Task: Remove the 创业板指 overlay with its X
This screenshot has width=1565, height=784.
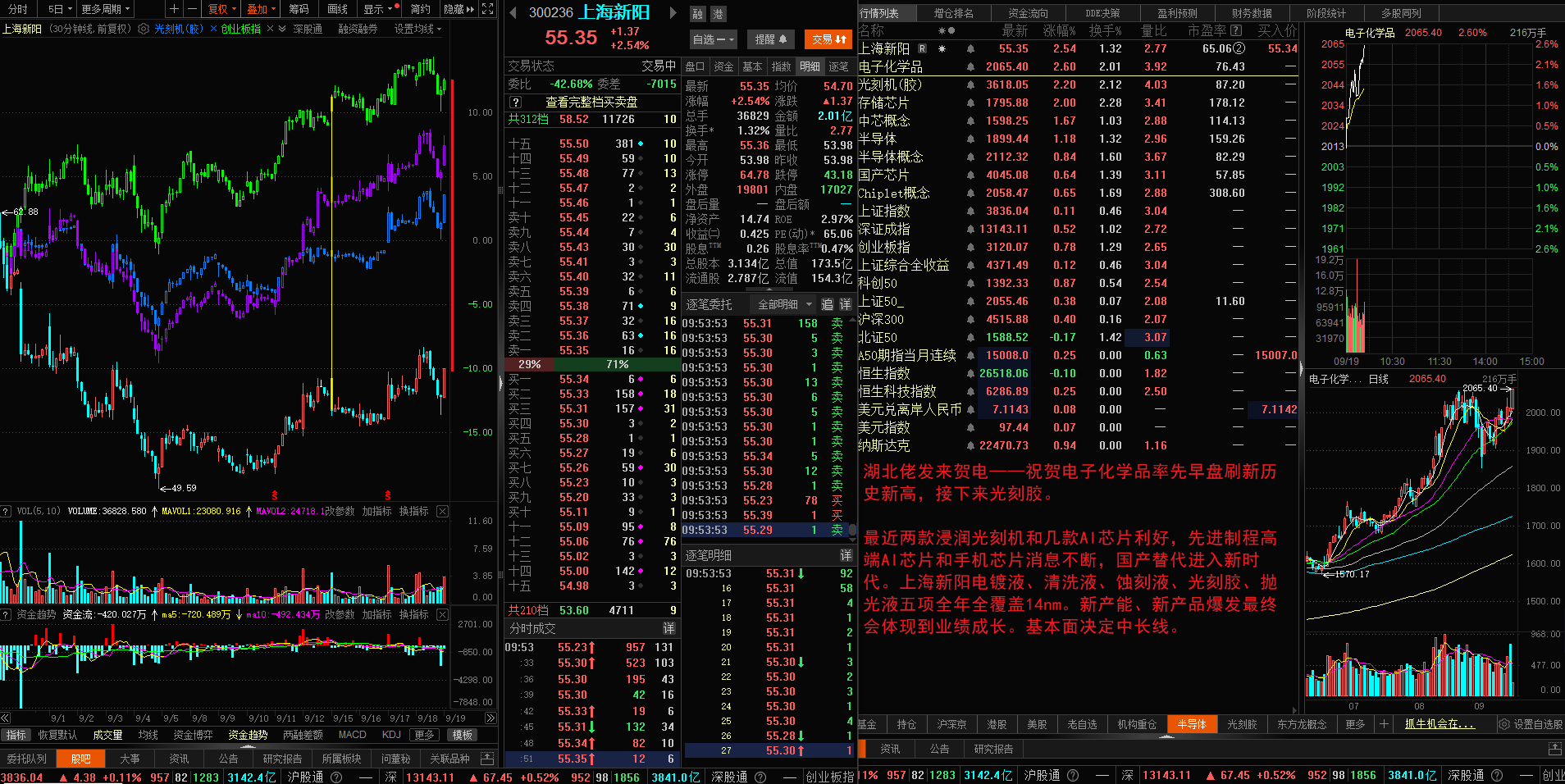Action: pyautogui.click(x=271, y=29)
